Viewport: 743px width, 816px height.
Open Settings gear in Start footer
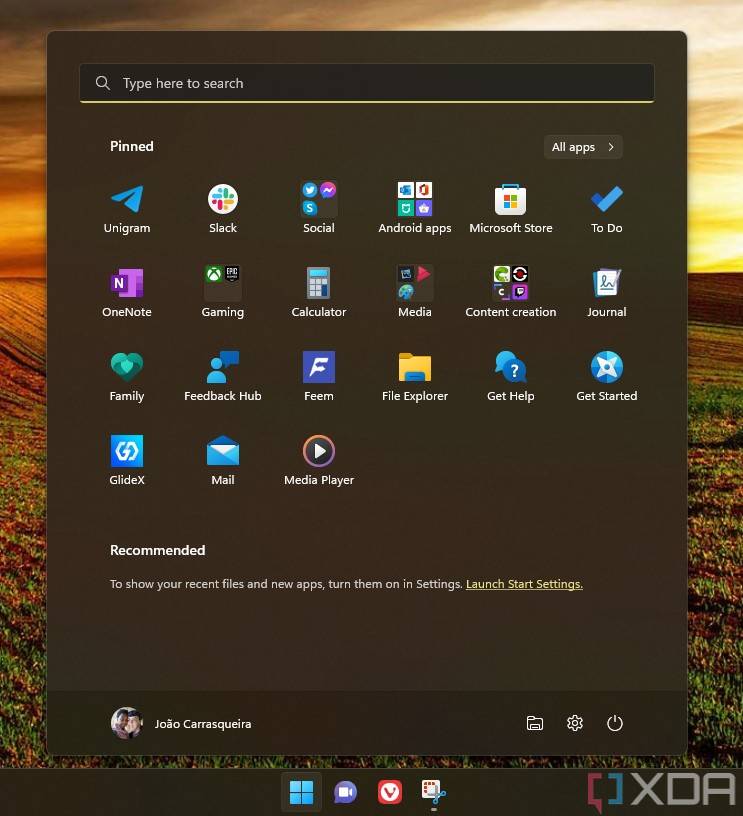pyautogui.click(x=574, y=723)
